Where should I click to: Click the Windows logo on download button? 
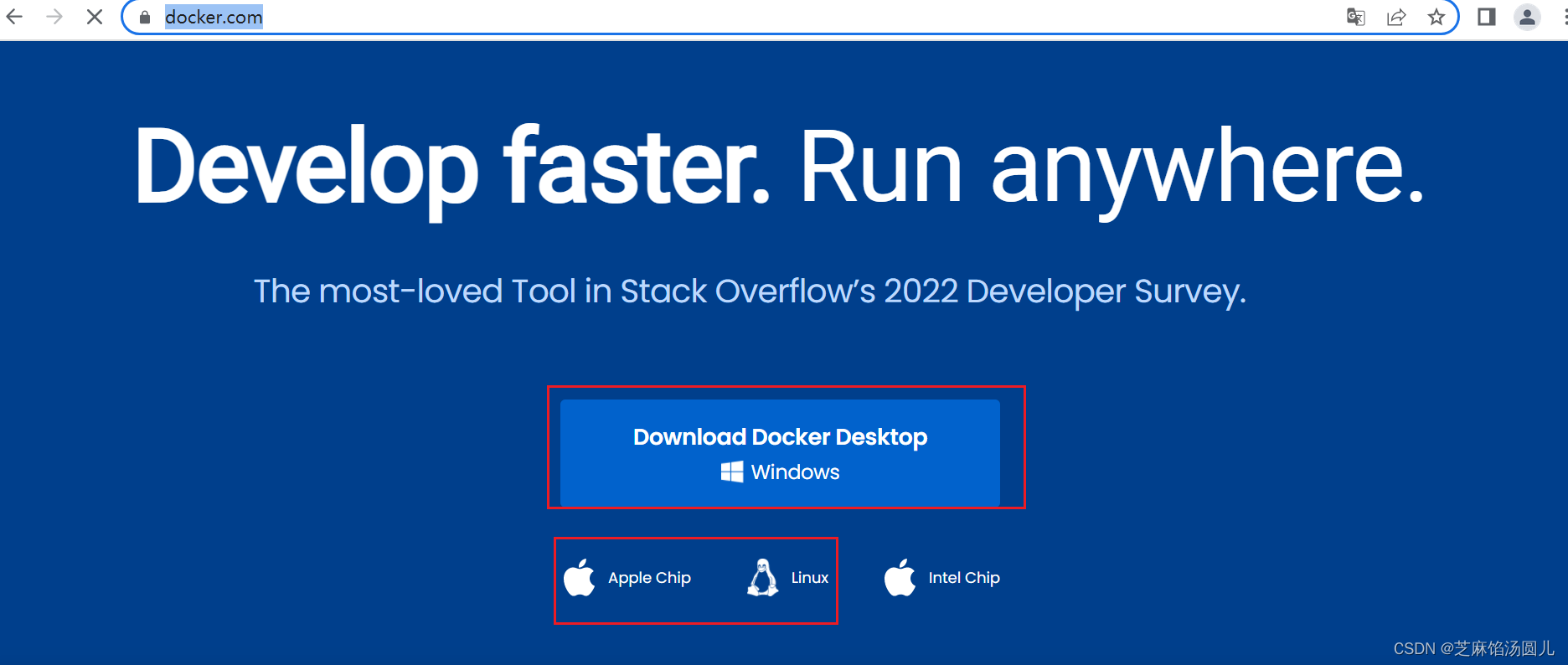coord(732,472)
